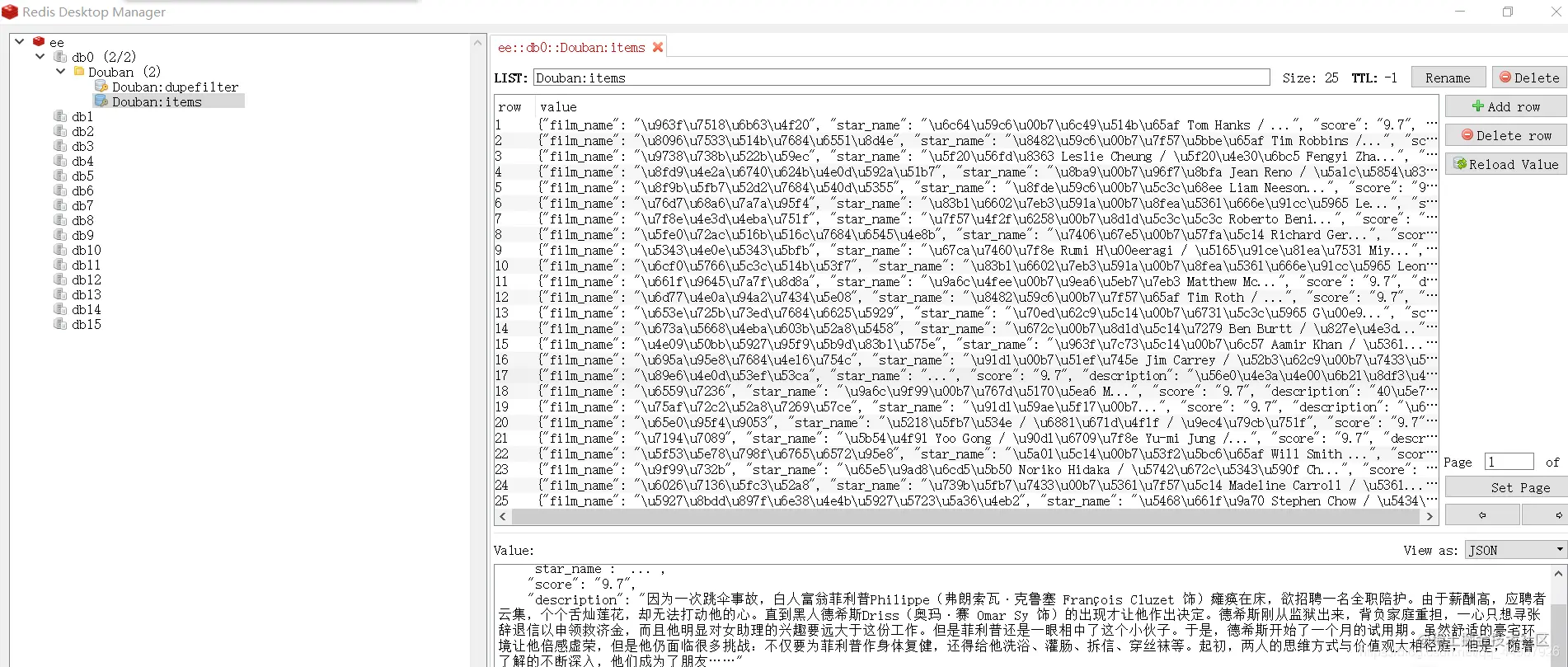This screenshot has width=1568, height=667.
Task: Click the Douban namespace folder icon
Action: pos(79,71)
